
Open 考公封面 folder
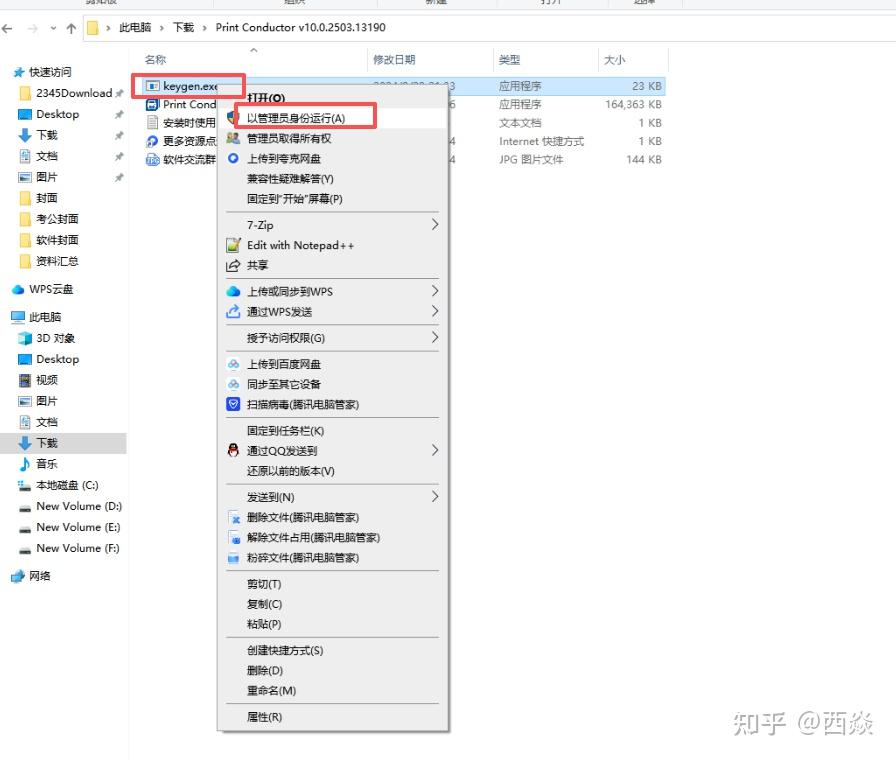[57, 219]
